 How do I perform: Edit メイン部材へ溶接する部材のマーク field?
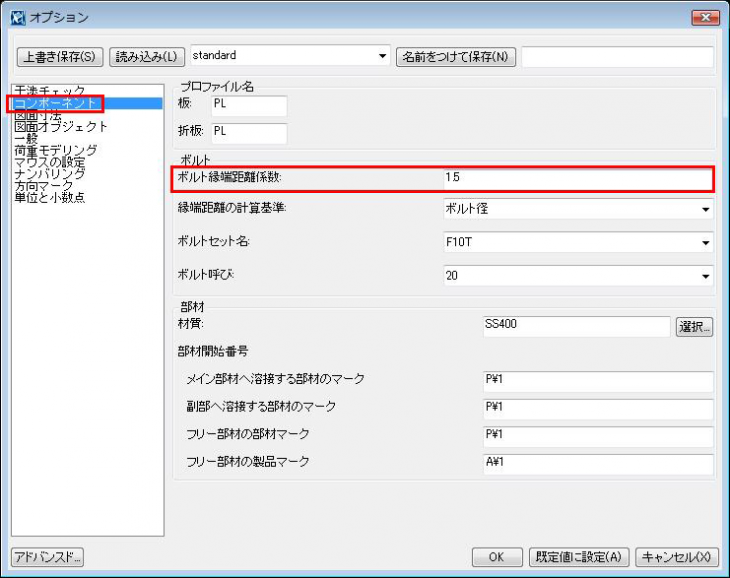click(x=598, y=382)
